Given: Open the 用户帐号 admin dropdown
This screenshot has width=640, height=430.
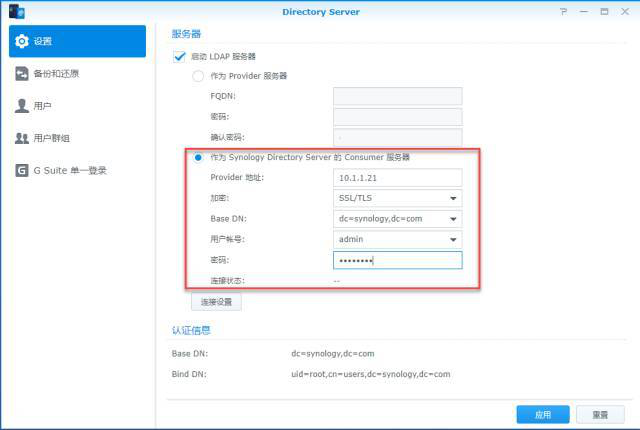Looking at the screenshot, I should click(398, 239).
